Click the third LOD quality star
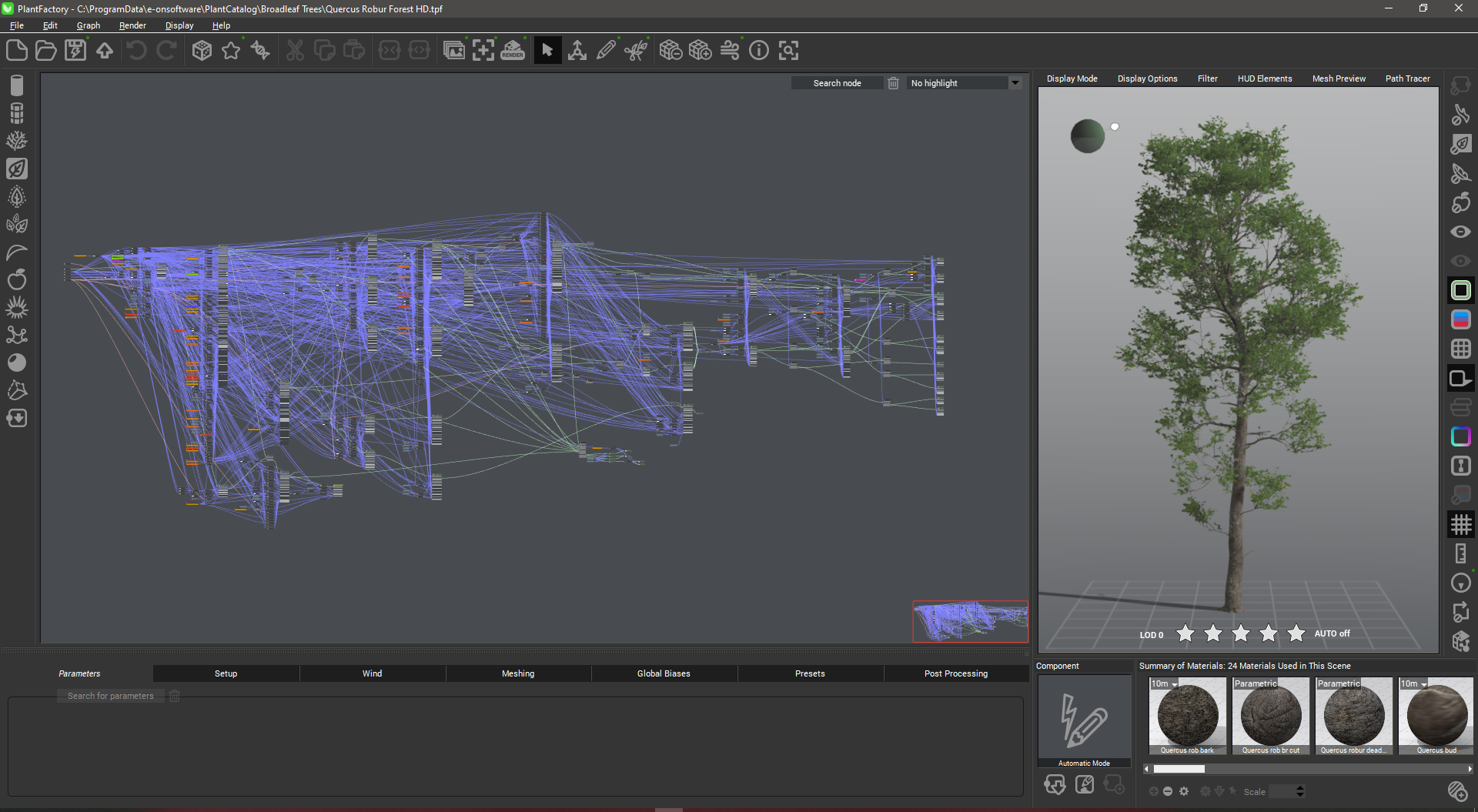The width and height of the screenshot is (1478, 812). click(1241, 633)
